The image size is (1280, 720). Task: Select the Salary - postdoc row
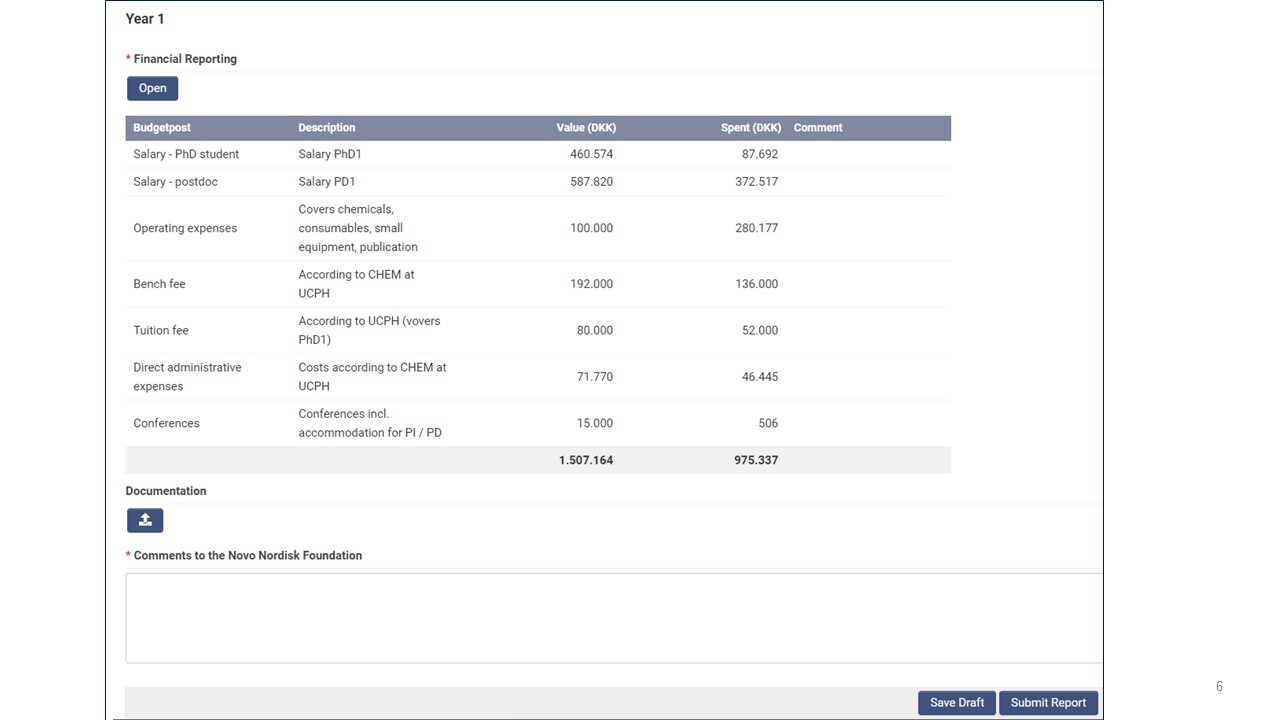[538, 182]
